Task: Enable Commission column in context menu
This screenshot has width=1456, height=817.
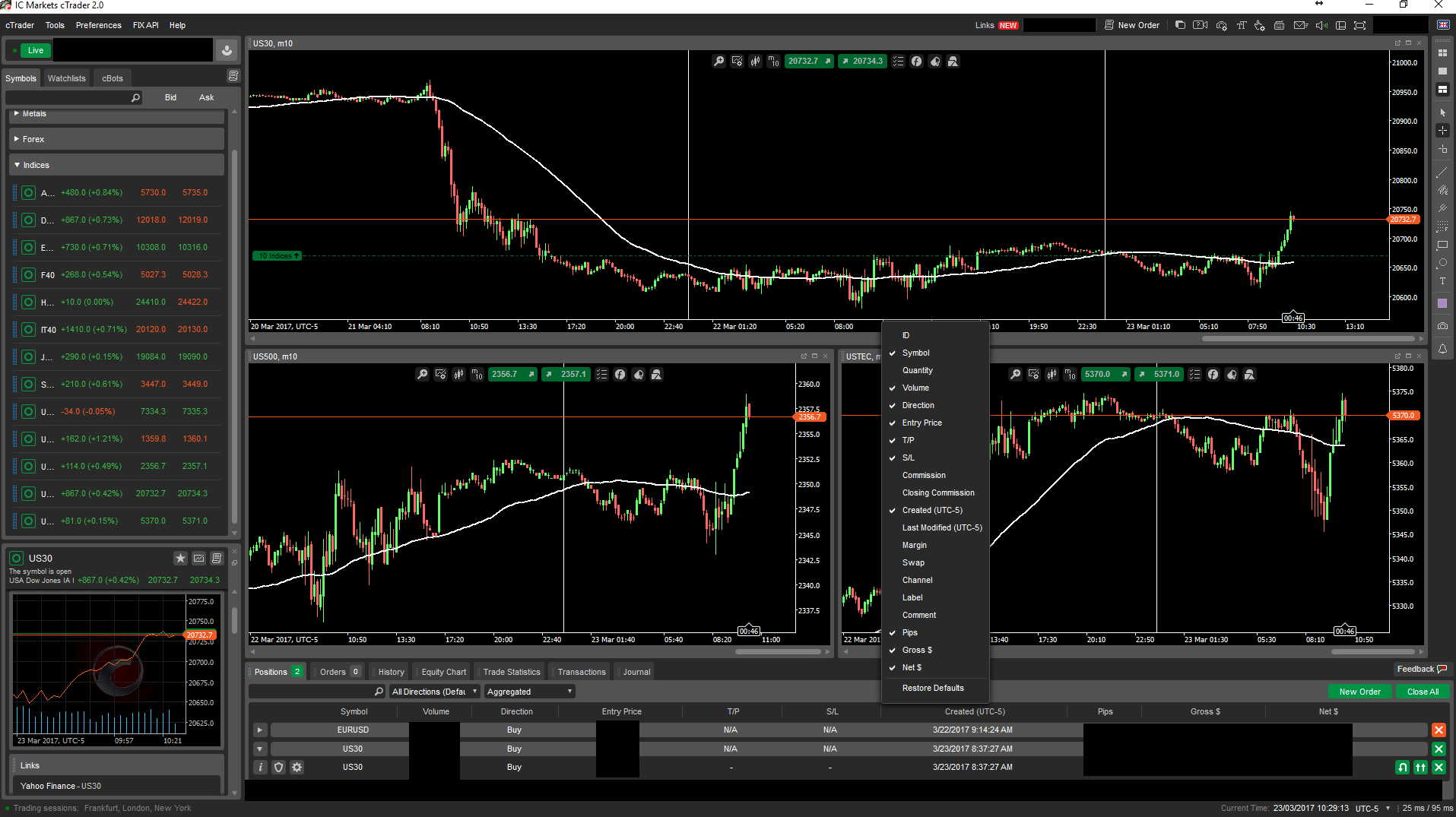Action: pos(935,476)
